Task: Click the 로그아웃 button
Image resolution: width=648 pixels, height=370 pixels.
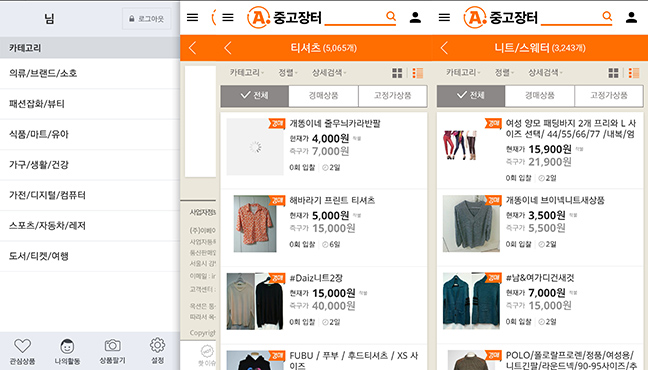Action: (147, 19)
